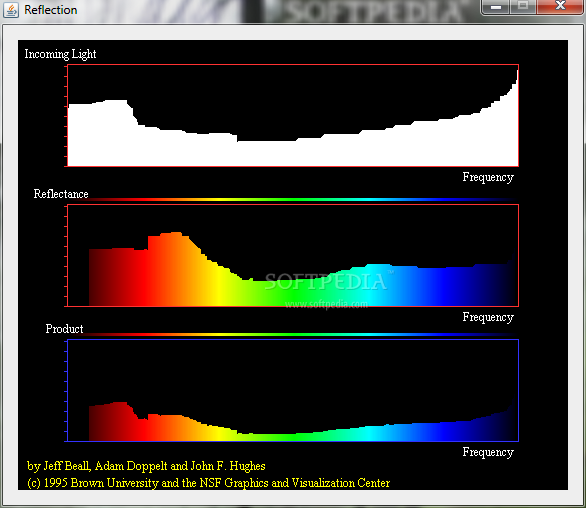The width and height of the screenshot is (586, 508).
Task: Click the Frequency label under Product graph
Action: pyautogui.click(x=488, y=452)
